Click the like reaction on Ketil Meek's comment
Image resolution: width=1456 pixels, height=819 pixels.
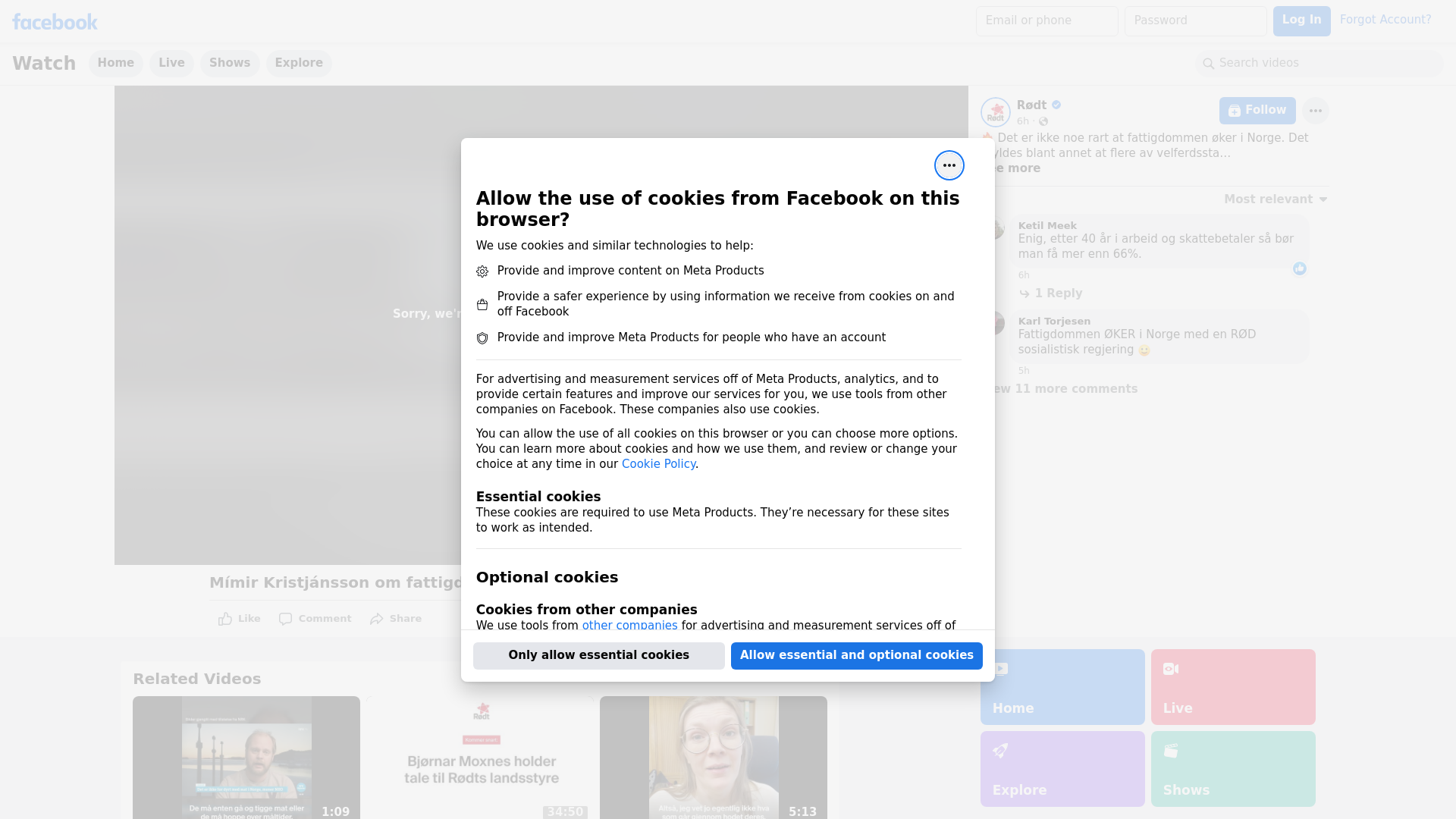click(x=1300, y=268)
